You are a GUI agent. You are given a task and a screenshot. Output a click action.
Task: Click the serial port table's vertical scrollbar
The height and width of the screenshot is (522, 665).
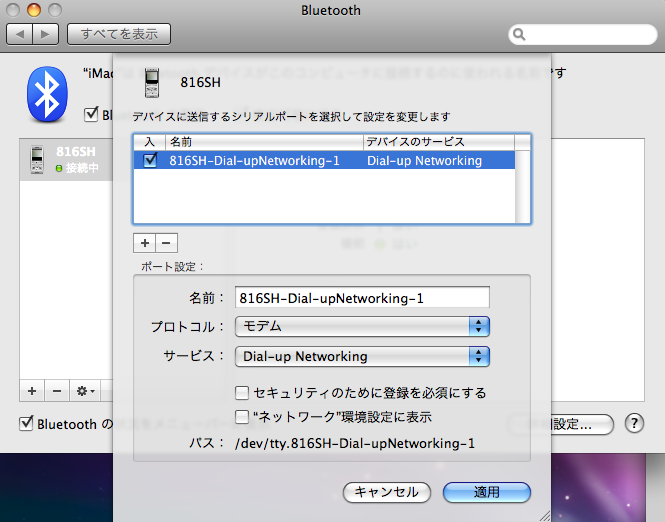(x=522, y=187)
